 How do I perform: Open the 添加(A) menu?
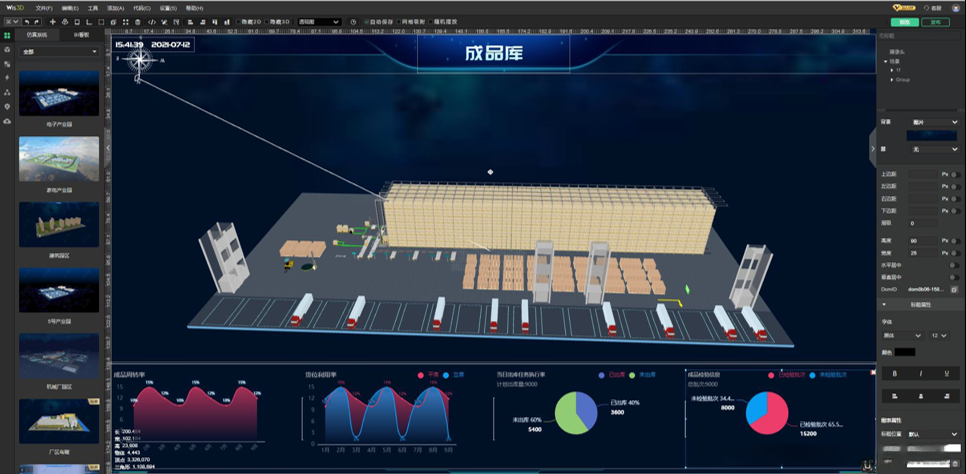[115, 8]
